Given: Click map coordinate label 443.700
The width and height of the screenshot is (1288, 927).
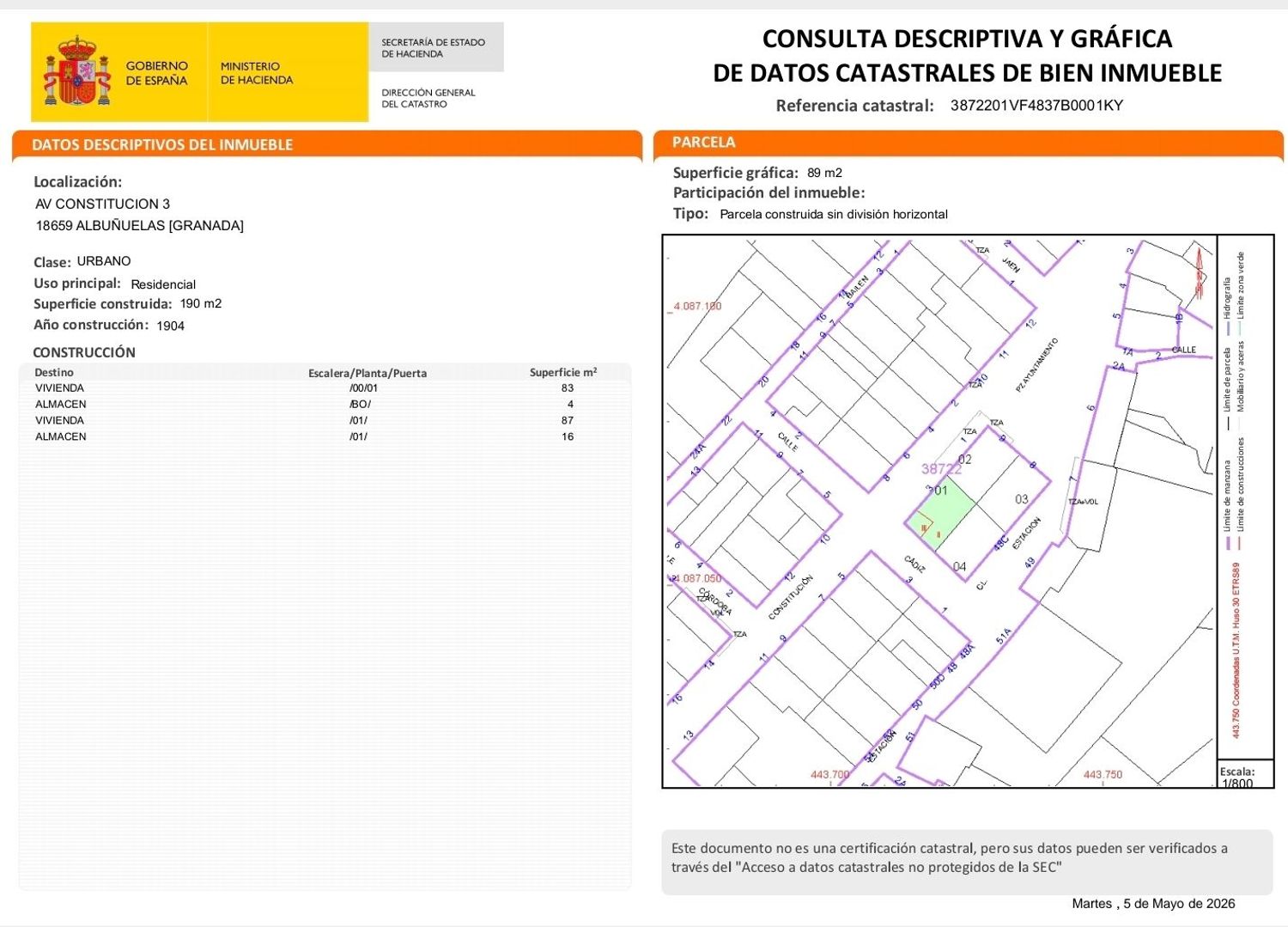Looking at the screenshot, I should point(829,775).
